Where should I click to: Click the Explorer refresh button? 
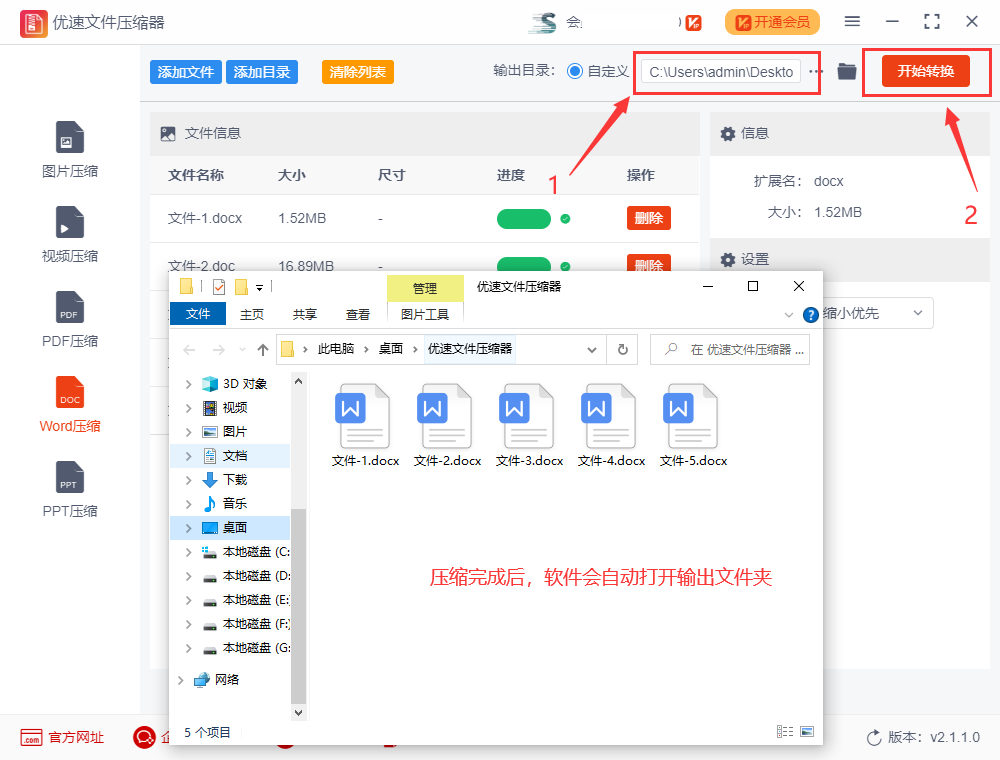click(622, 349)
